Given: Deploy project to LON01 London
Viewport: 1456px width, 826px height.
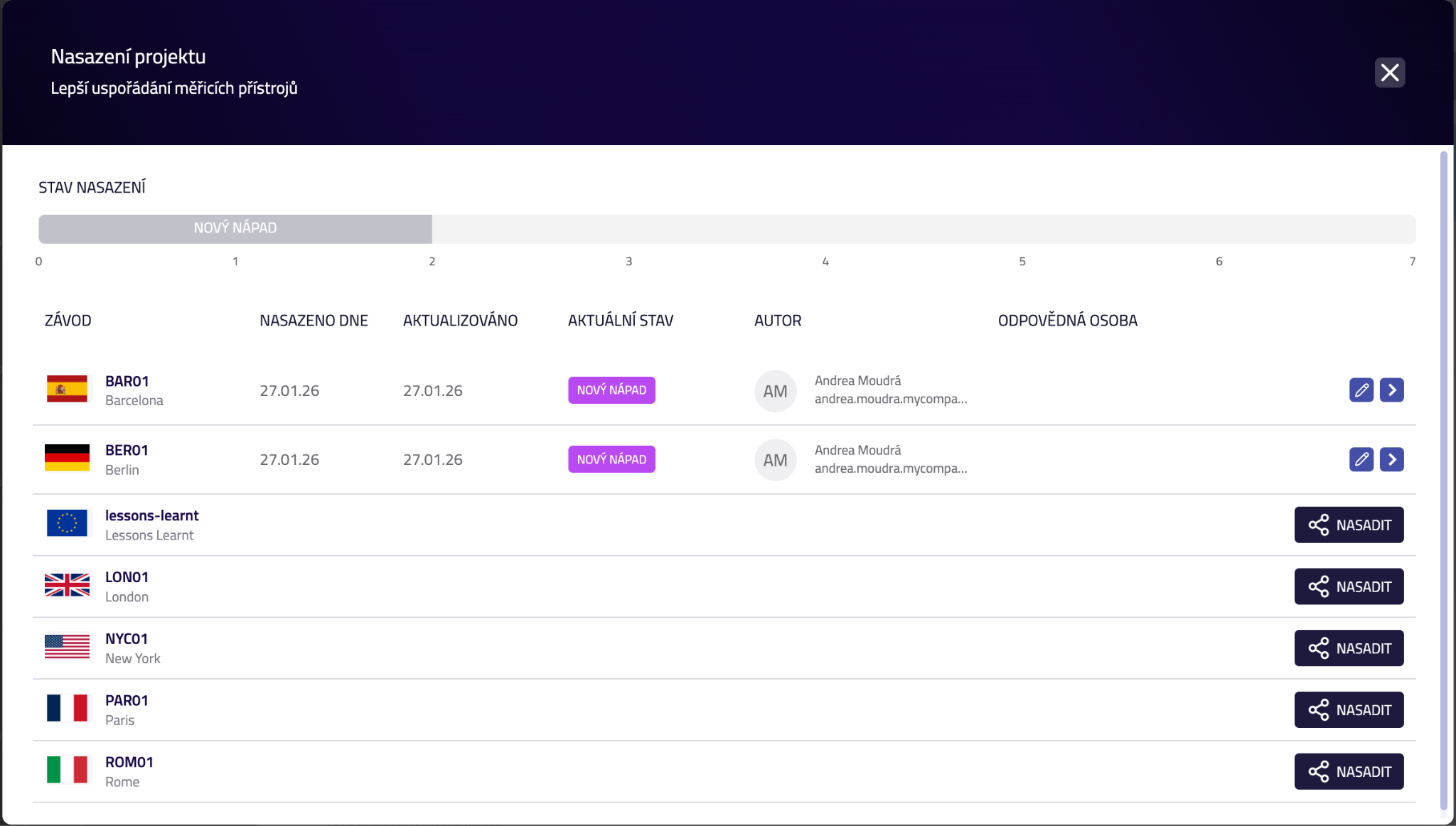Looking at the screenshot, I should pos(1348,586).
